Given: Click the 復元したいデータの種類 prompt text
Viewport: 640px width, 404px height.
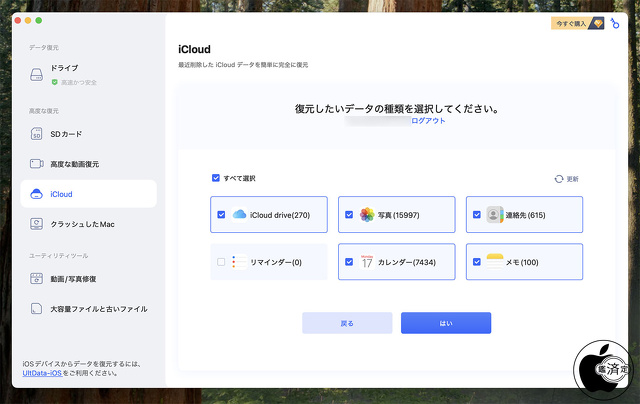Looking at the screenshot, I should pyautogui.click(x=397, y=109).
